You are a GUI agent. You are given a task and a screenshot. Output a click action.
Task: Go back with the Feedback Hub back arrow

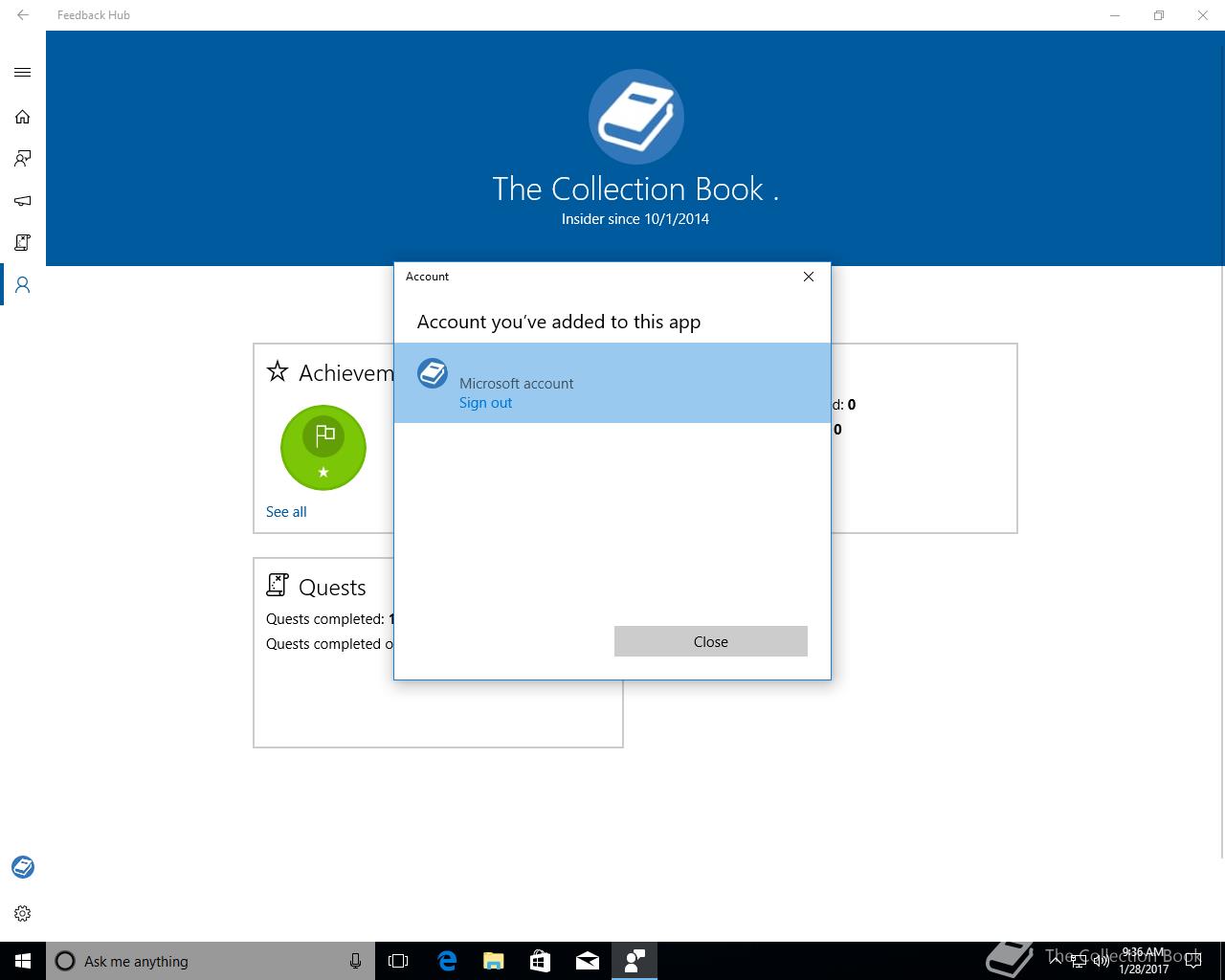tap(23, 15)
